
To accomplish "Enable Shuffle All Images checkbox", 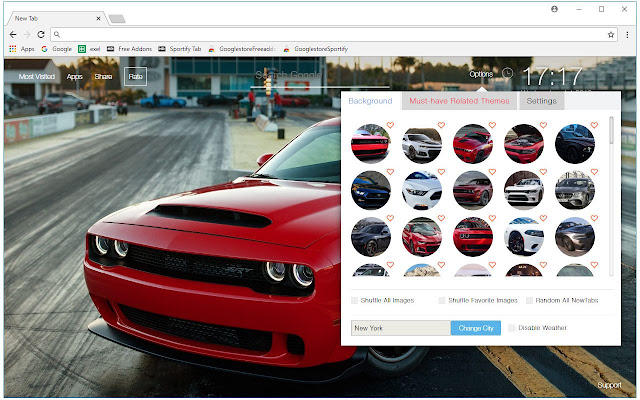I will tap(354, 300).
